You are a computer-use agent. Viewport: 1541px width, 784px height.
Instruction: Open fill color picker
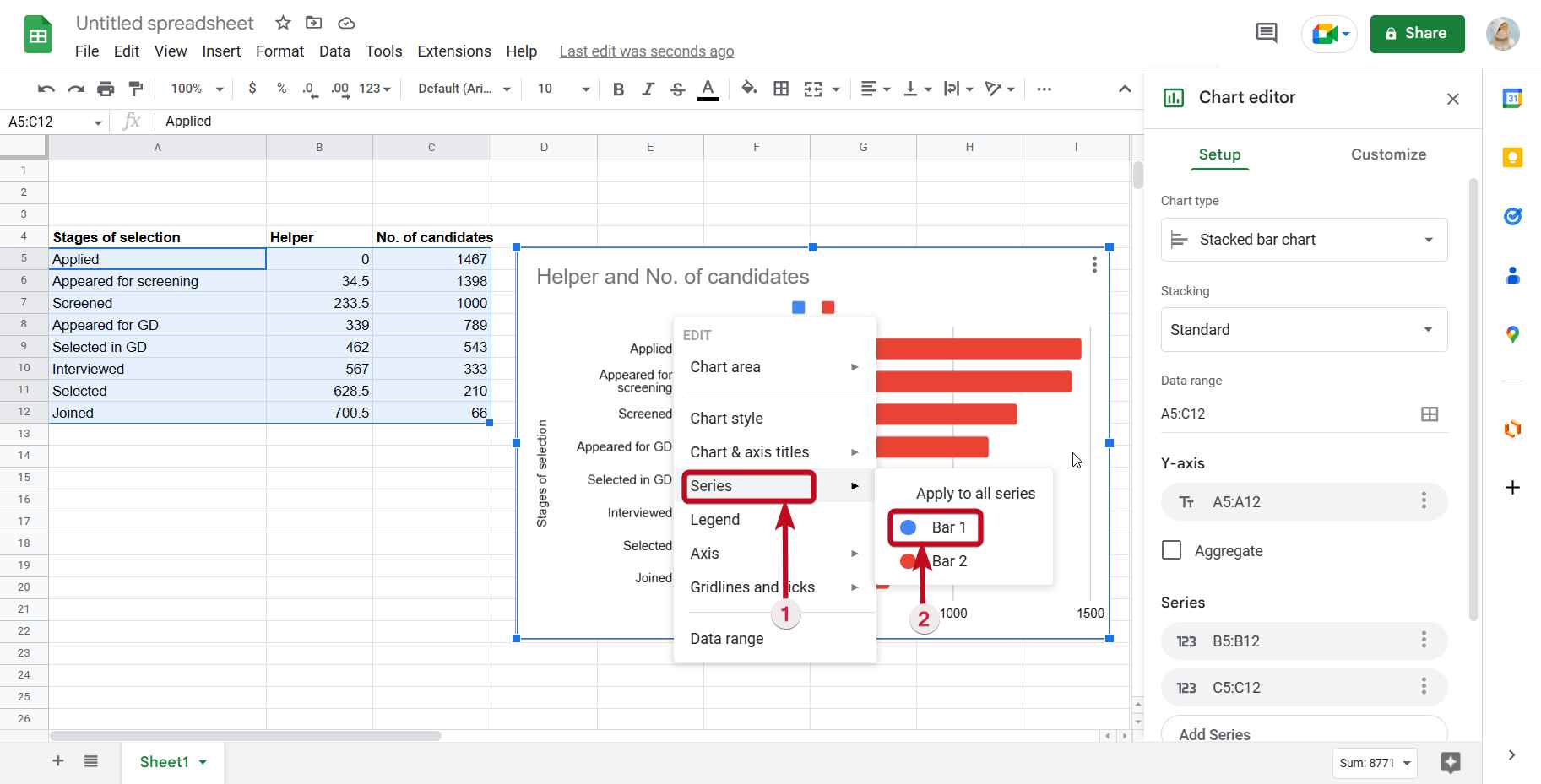click(749, 89)
